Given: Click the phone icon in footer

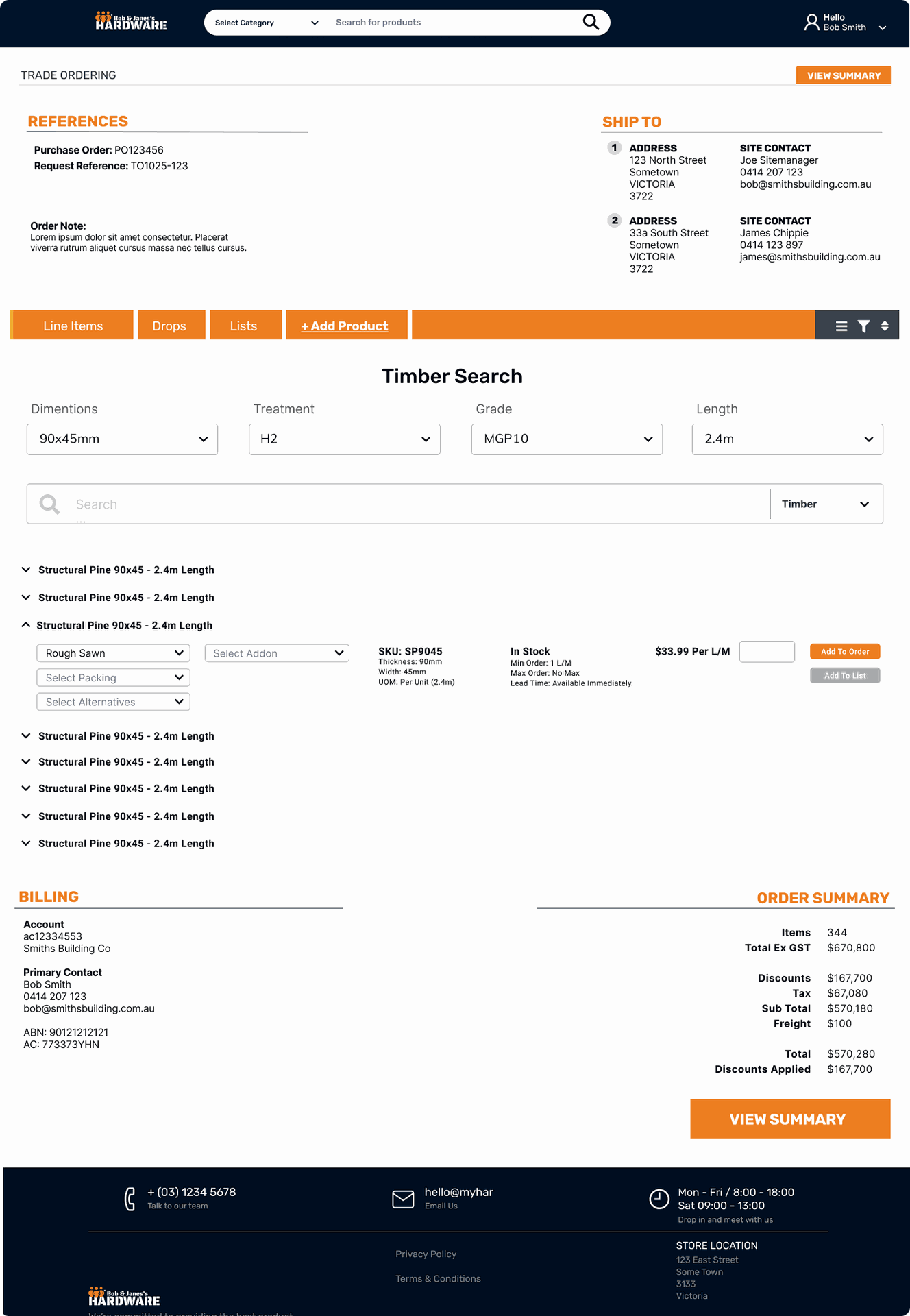Looking at the screenshot, I should [x=130, y=1199].
